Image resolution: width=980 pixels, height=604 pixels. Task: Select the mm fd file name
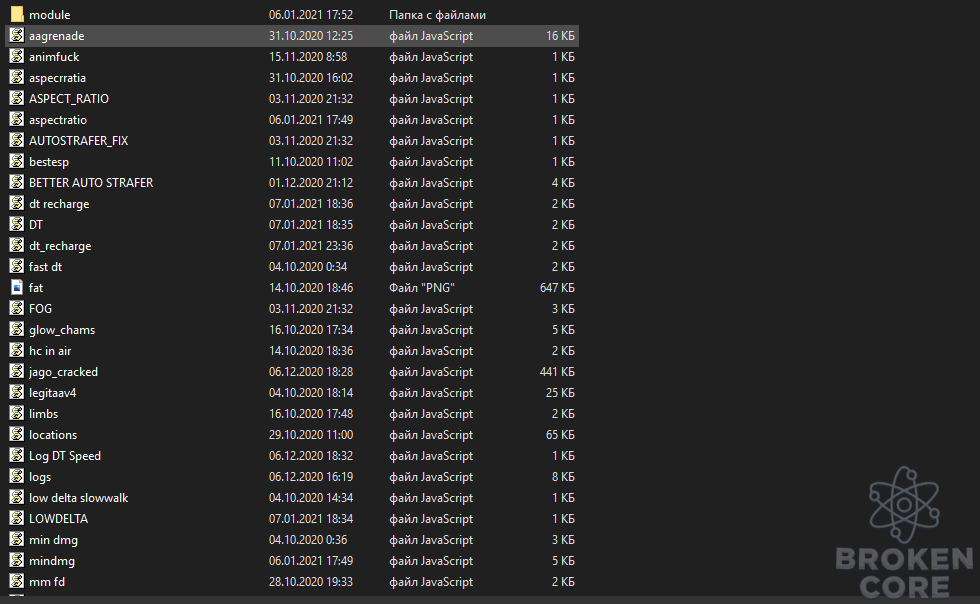pyautogui.click(x=47, y=581)
